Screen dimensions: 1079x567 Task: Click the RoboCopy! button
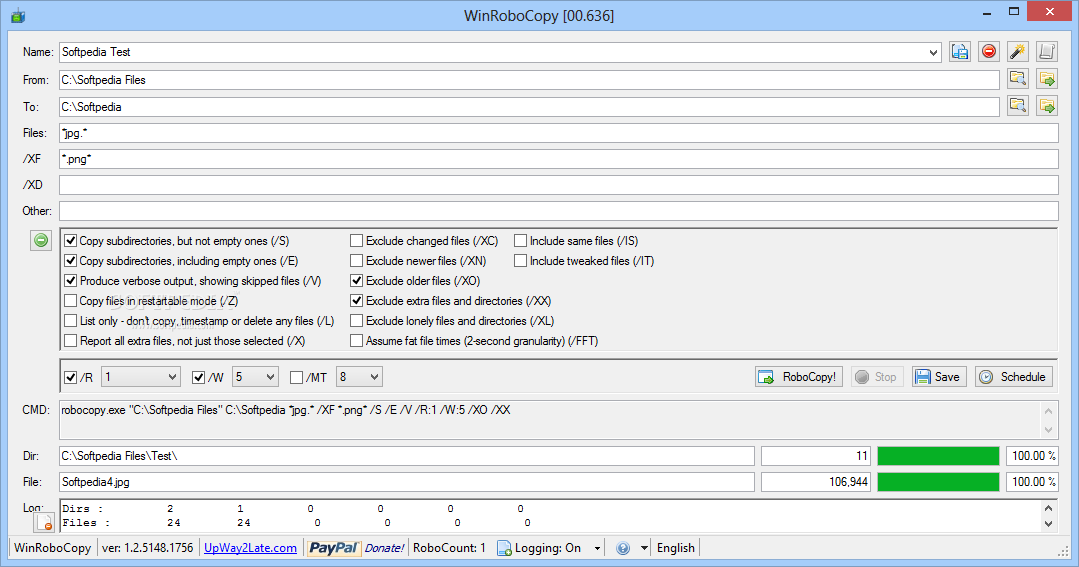[x=798, y=377]
